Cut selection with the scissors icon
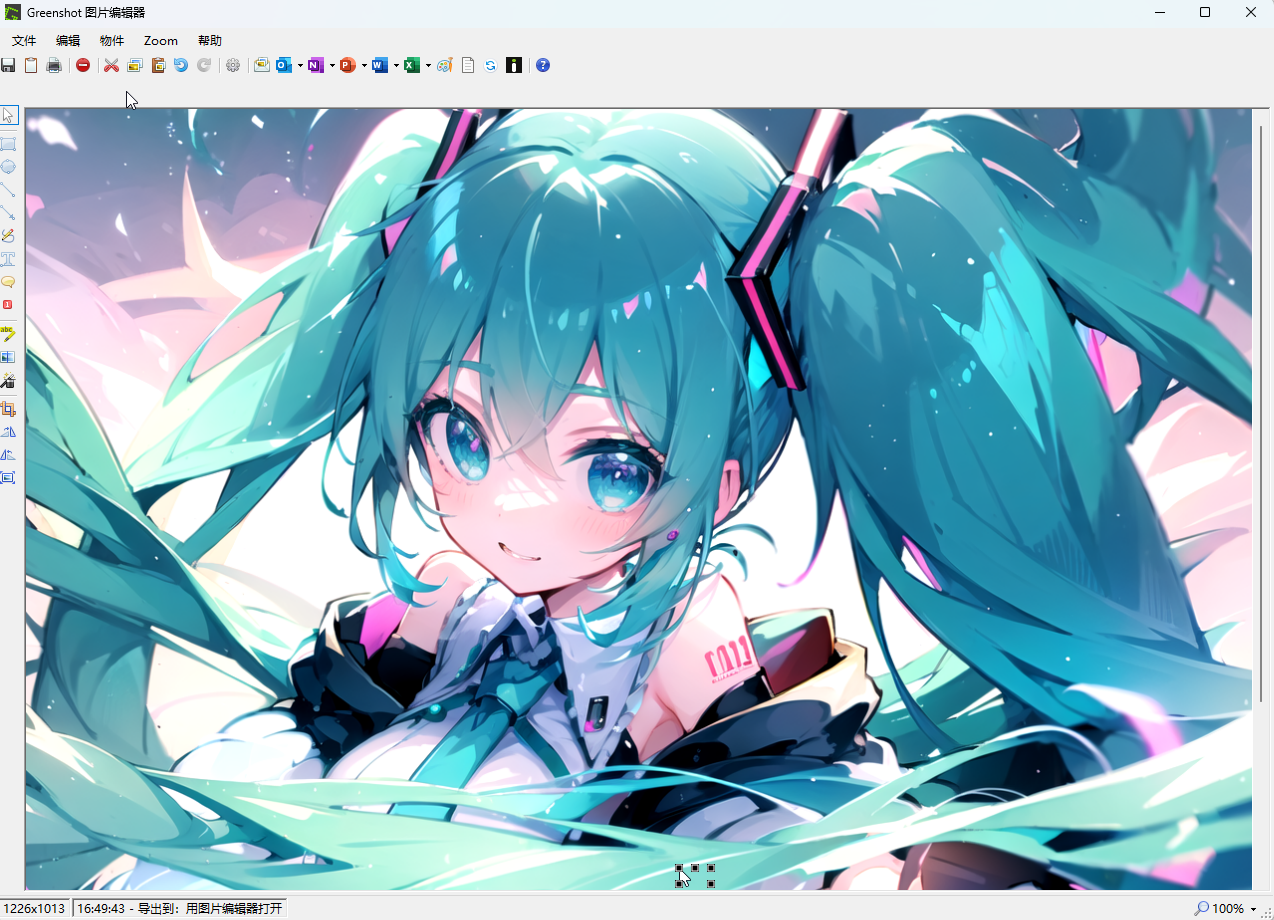Screen dimensions: 1274x920 pos(111,65)
